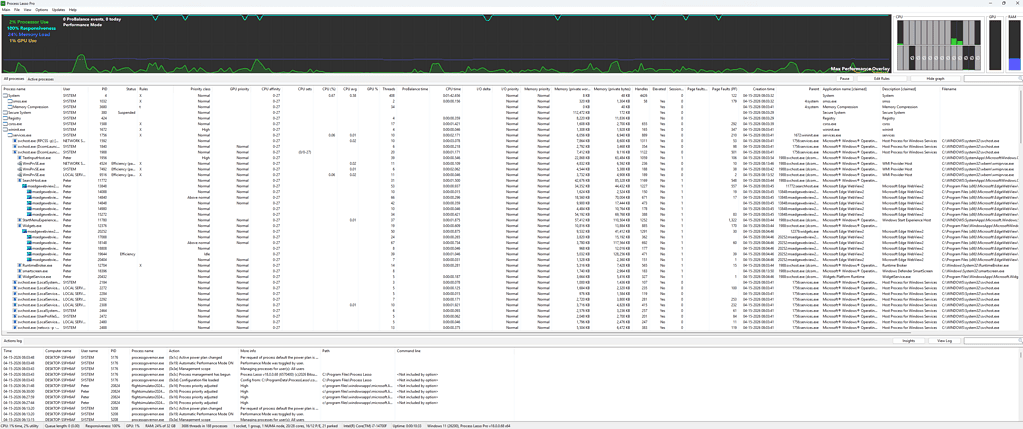The image size is (1023, 429).
Task: Click the csrss.exe process icon
Action: click(x=5, y=123)
